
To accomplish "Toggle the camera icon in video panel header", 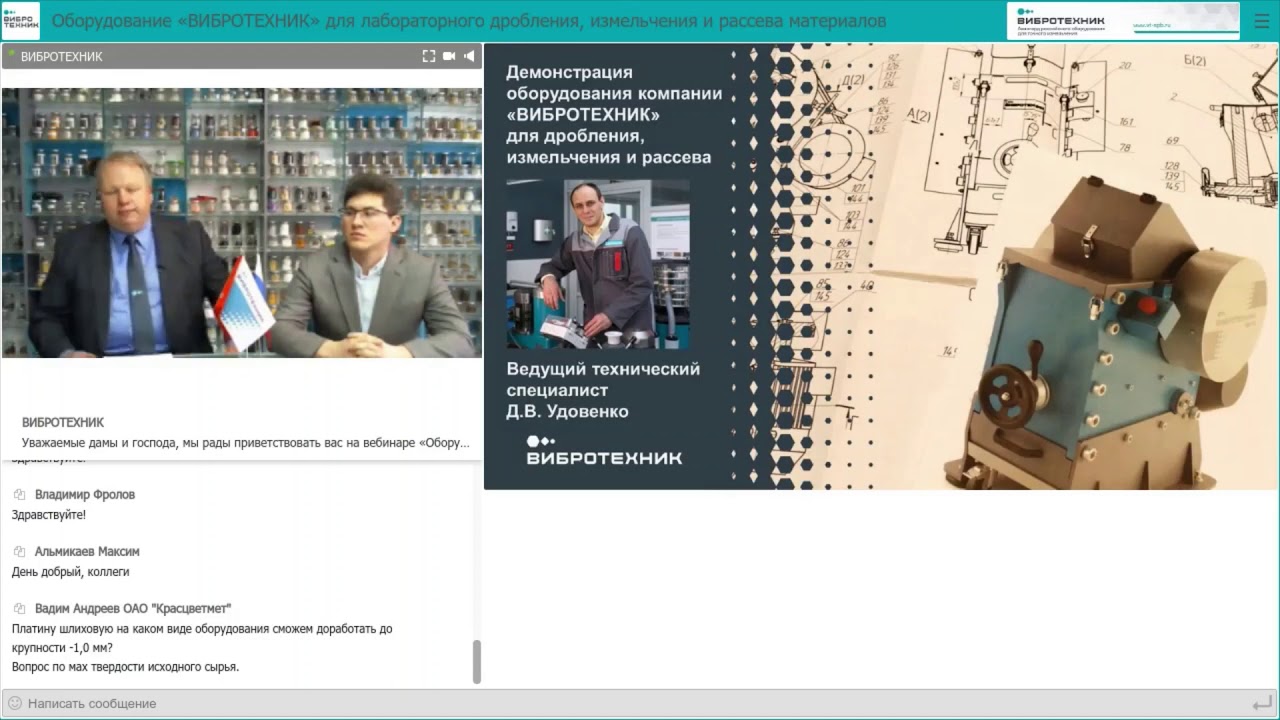I will click(449, 56).
